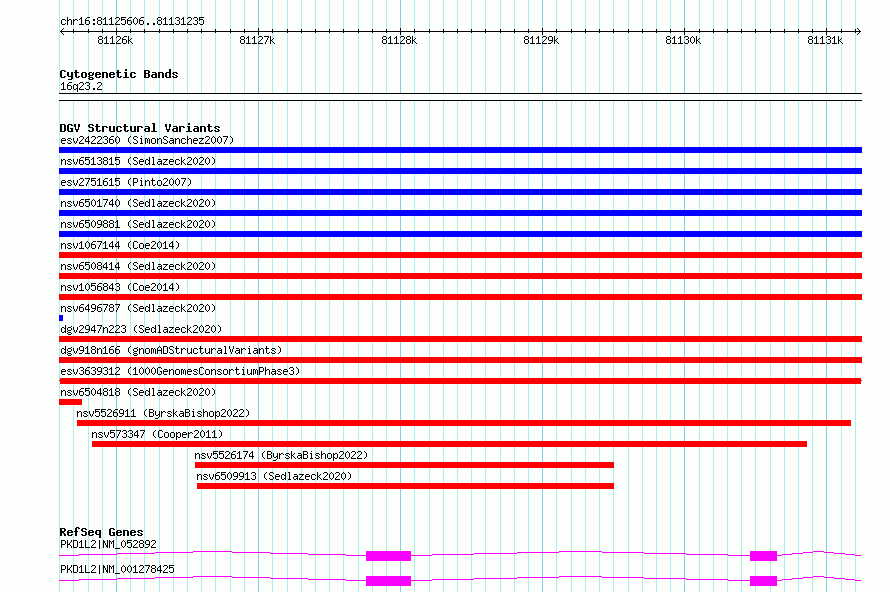The width and height of the screenshot is (890, 592).
Task: Select the red bar under nsv5526911
Action: tap(464, 423)
